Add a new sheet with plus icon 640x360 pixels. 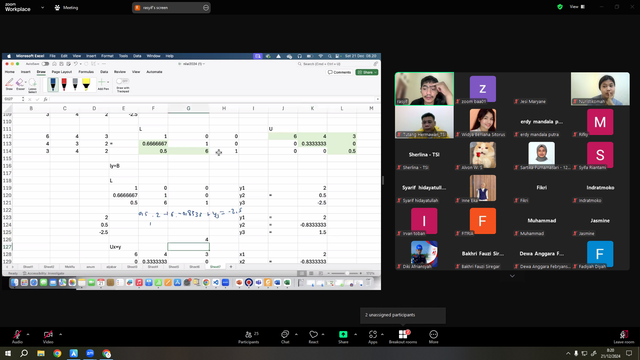pyautogui.click(x=231, y=267)
